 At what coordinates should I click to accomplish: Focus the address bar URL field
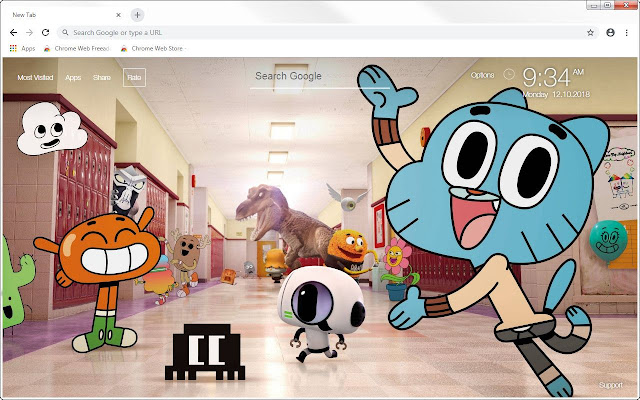(x=328, y=33)
